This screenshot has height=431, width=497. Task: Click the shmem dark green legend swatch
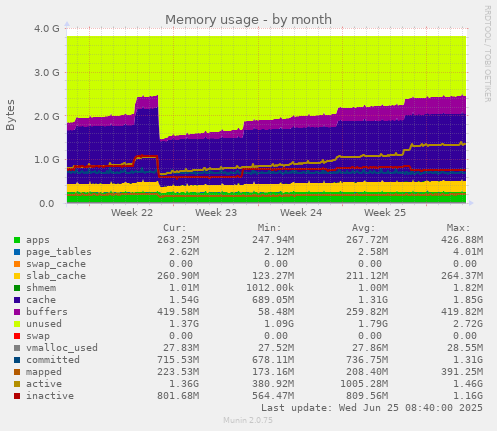coord(17,288)
